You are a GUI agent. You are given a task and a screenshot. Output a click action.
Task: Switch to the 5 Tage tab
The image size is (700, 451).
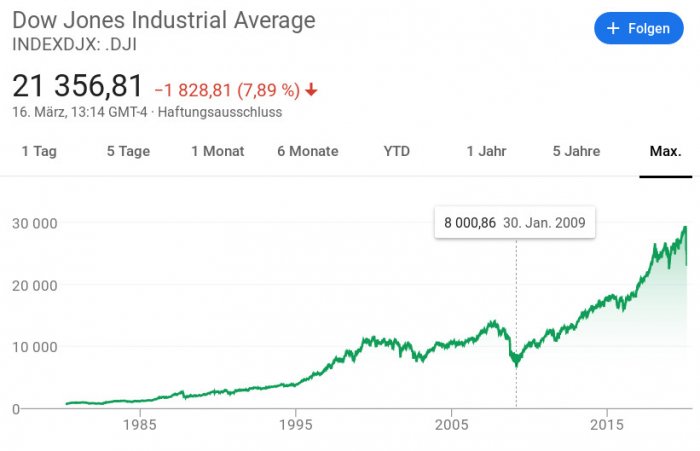128,151
